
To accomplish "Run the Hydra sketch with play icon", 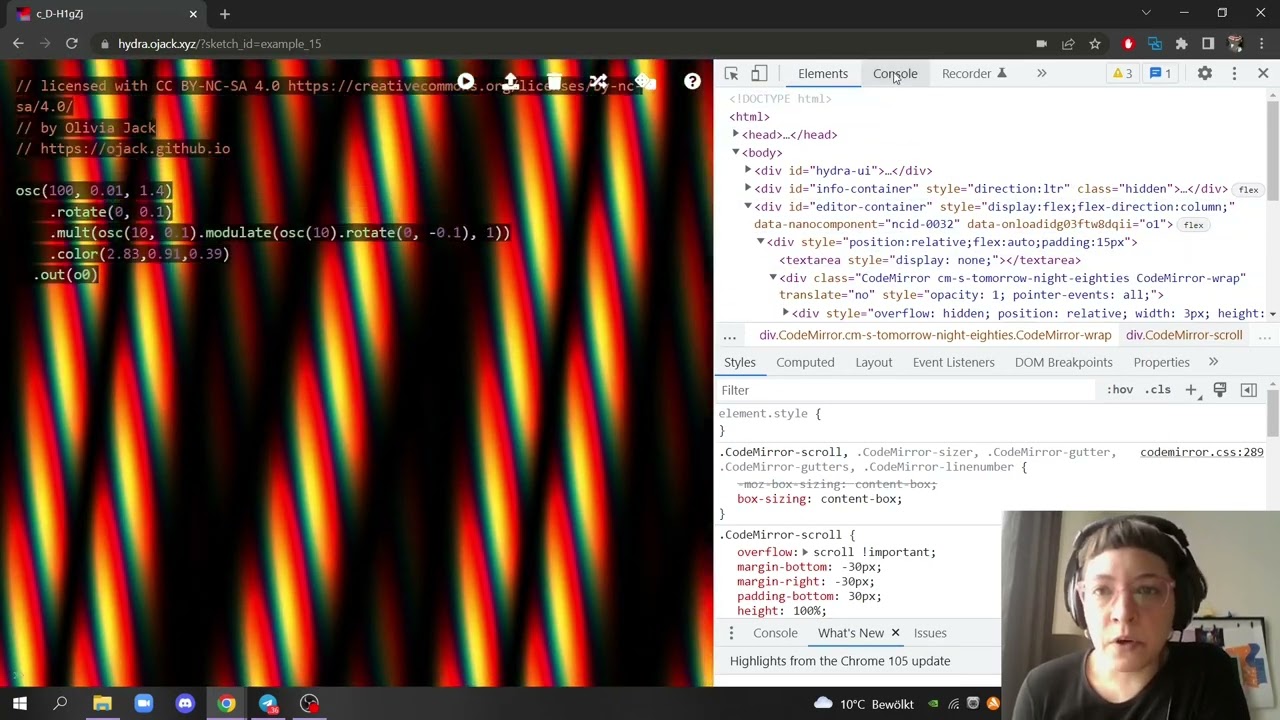I will [466, 82].
